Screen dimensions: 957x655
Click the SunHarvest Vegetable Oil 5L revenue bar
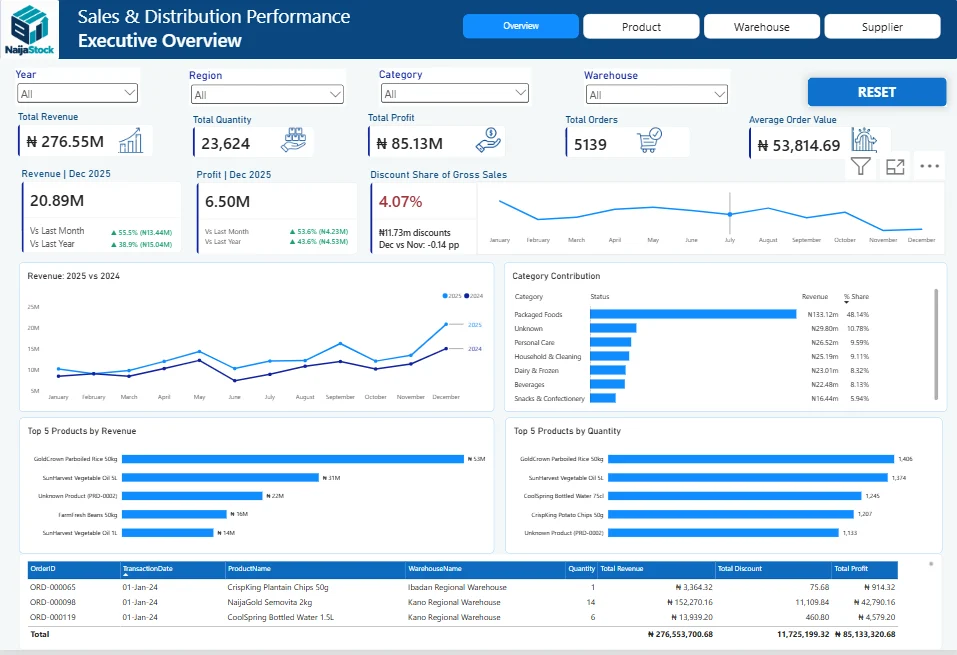(220, 477)
